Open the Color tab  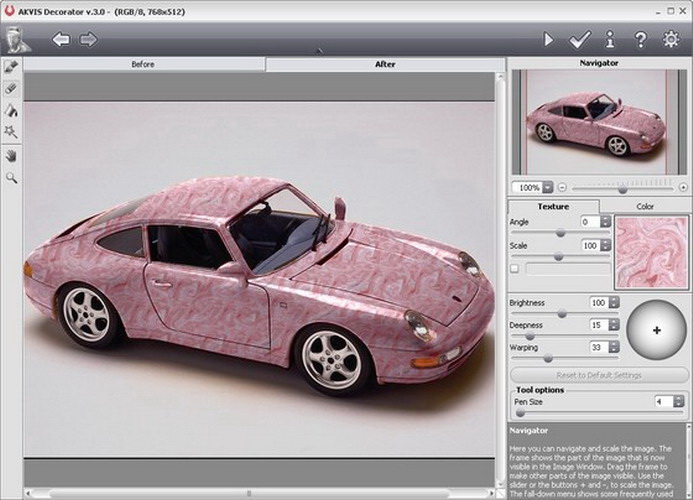645,206
